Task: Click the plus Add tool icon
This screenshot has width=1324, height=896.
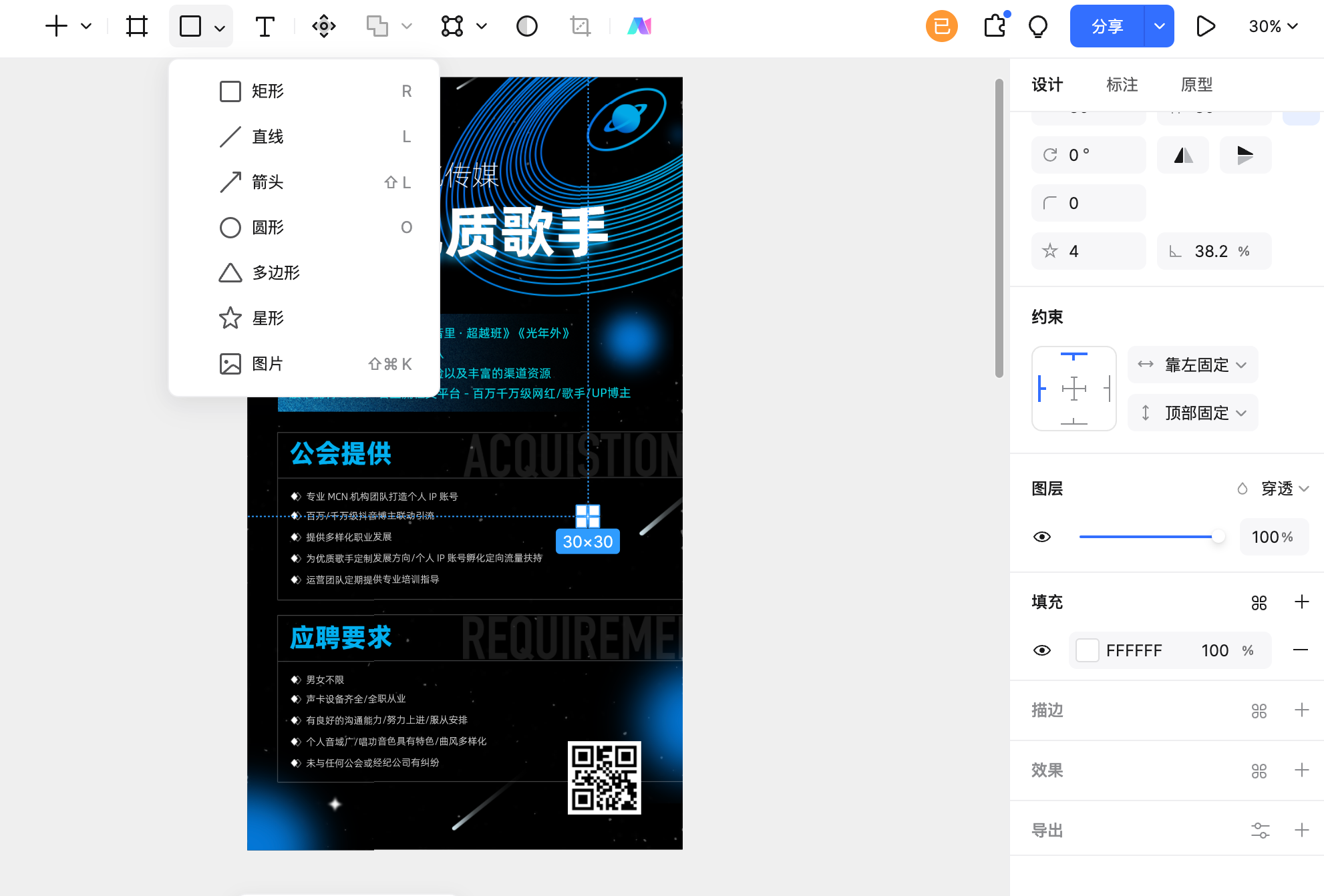Action: pos(56,26)
